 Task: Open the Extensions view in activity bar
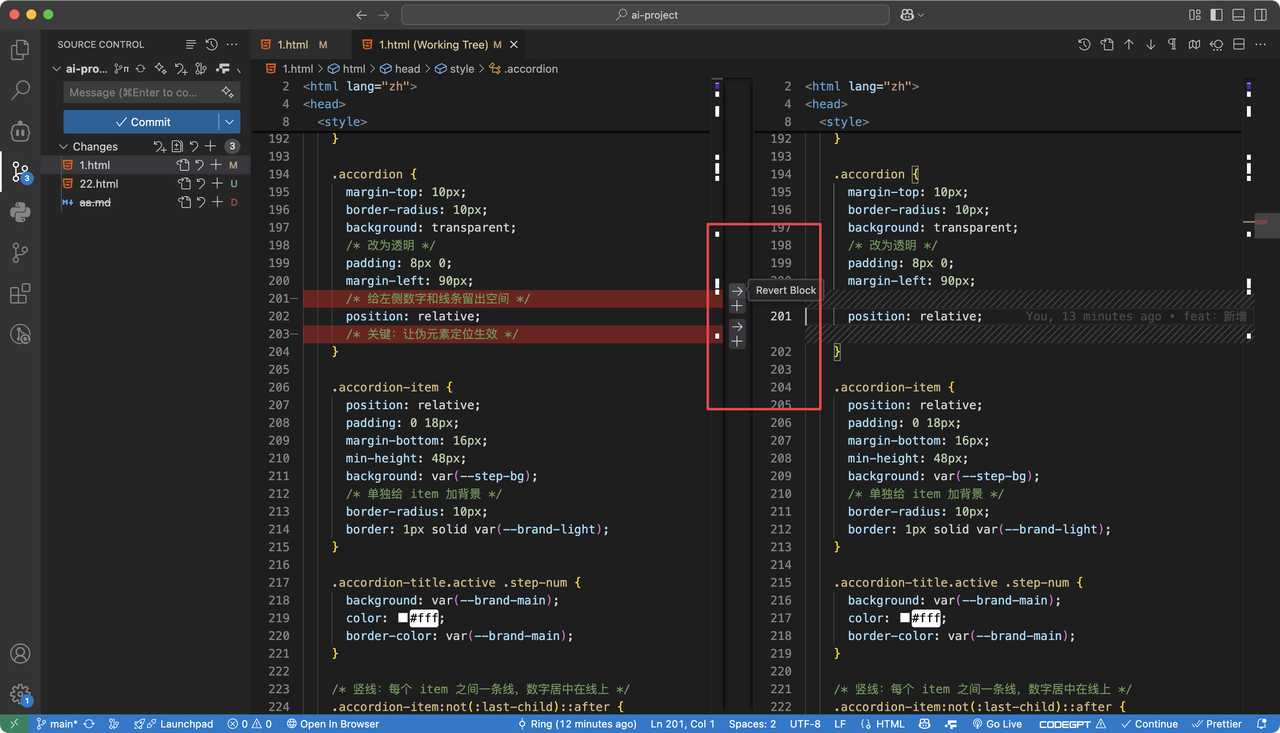click(20, 294)
